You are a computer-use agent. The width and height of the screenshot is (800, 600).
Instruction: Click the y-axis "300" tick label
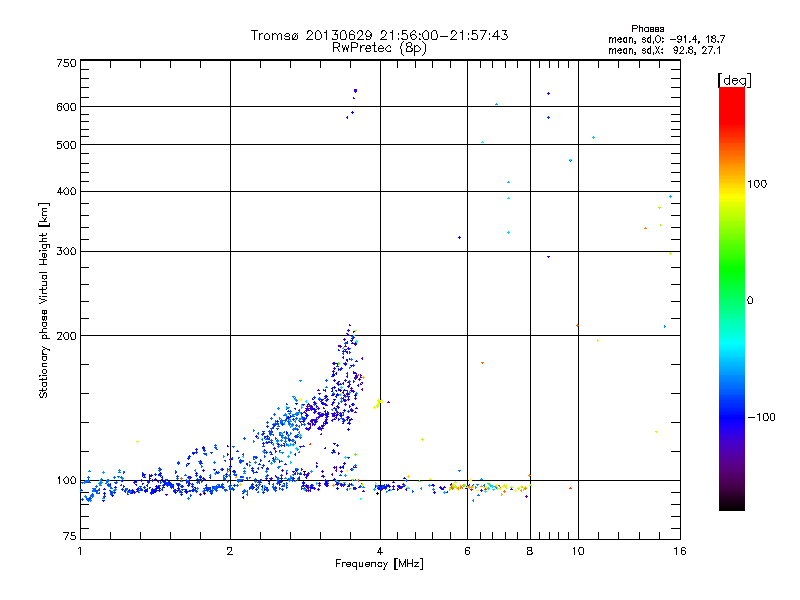point(67,251)
